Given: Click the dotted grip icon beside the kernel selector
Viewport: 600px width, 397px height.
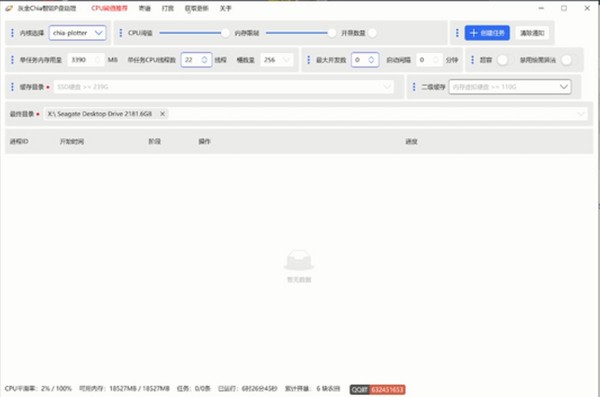Looking at the screenshot, I should click(x=12, y=33).
